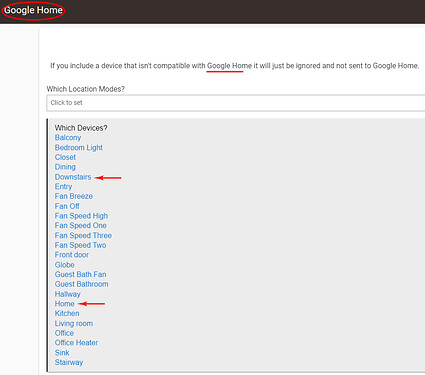Select the Guest Bathroom device link
Viewport: 425px width, 375px height.
[81, 284]
